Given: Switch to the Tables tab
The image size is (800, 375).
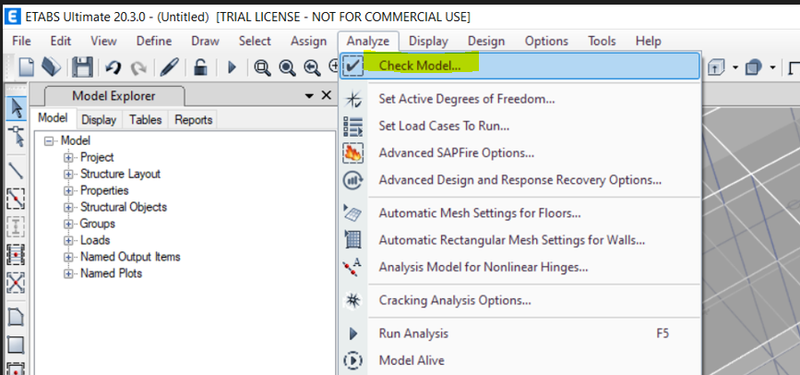Looking at the screenshot, I should tap(145, 120).
